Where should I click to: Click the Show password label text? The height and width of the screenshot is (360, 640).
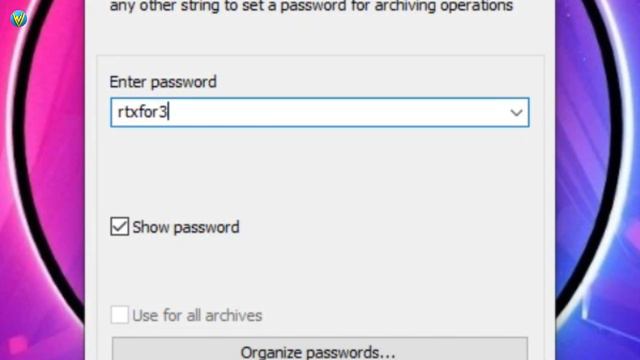[186, 227]
